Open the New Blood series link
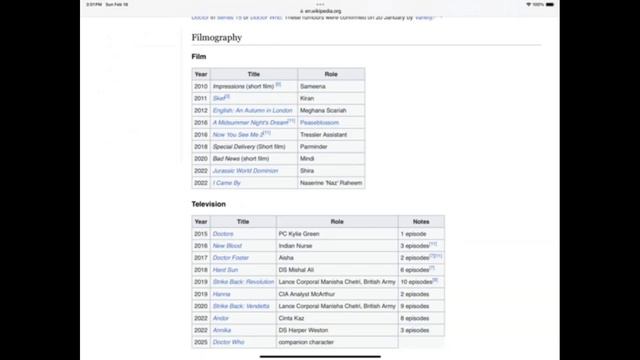The width and height of the screenshot is (640, 360). pyautogui.click(x=227, y=246)
